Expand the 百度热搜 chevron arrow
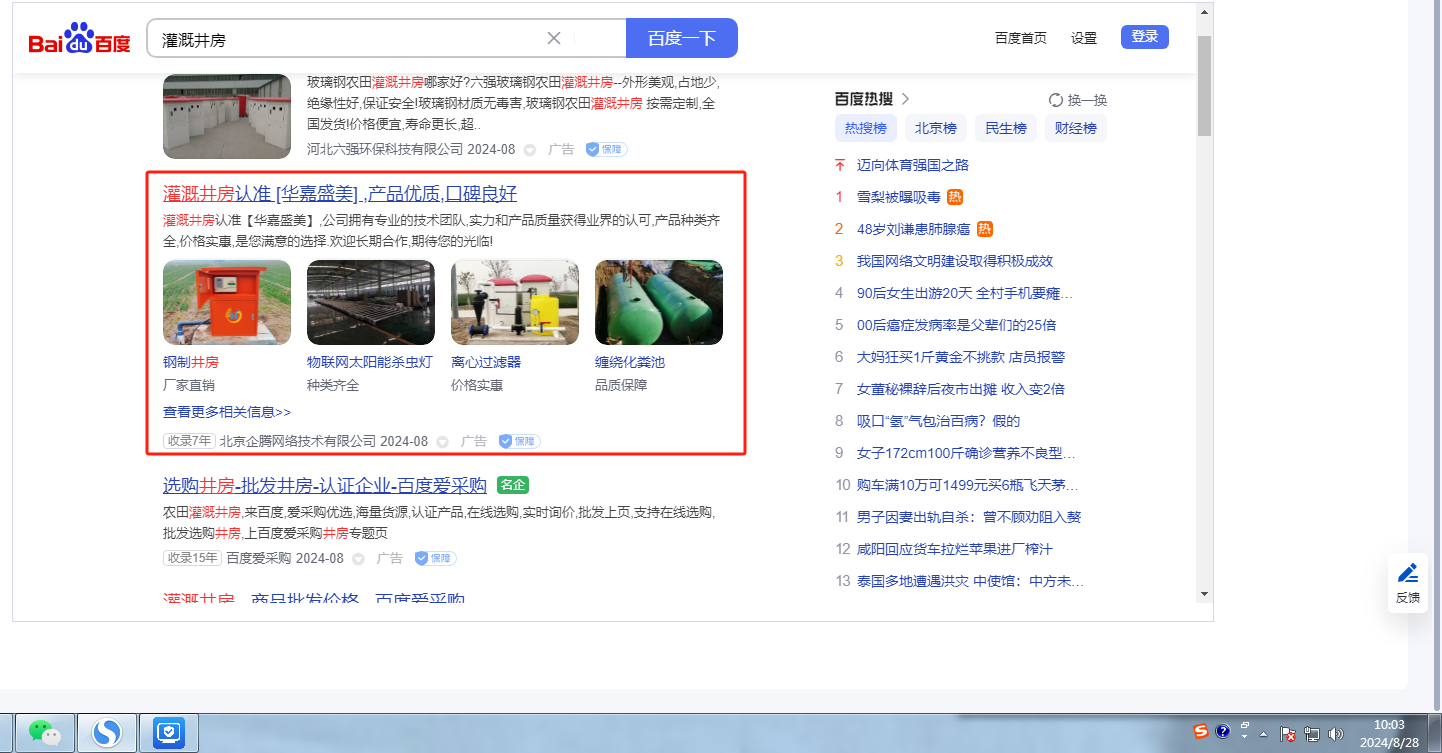Image resolution: width=1442 pixels, height=753 pixels. click(905, 99)
